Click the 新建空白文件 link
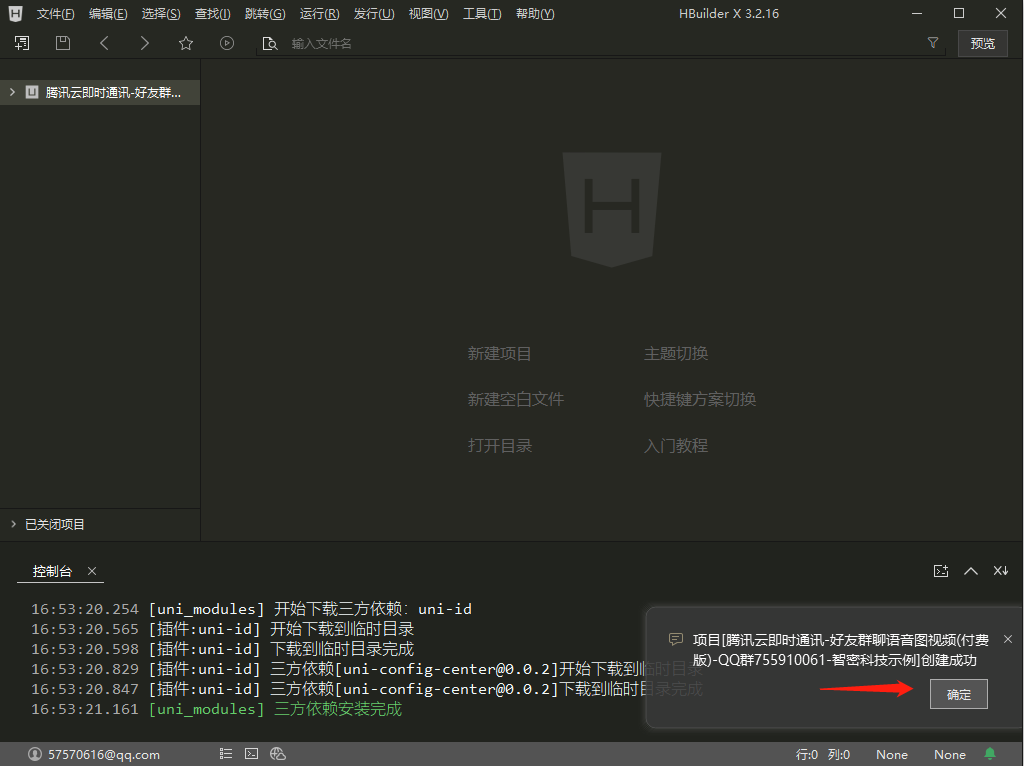The height and width of the screenshot is (766, 1024). tap(516, 399)
